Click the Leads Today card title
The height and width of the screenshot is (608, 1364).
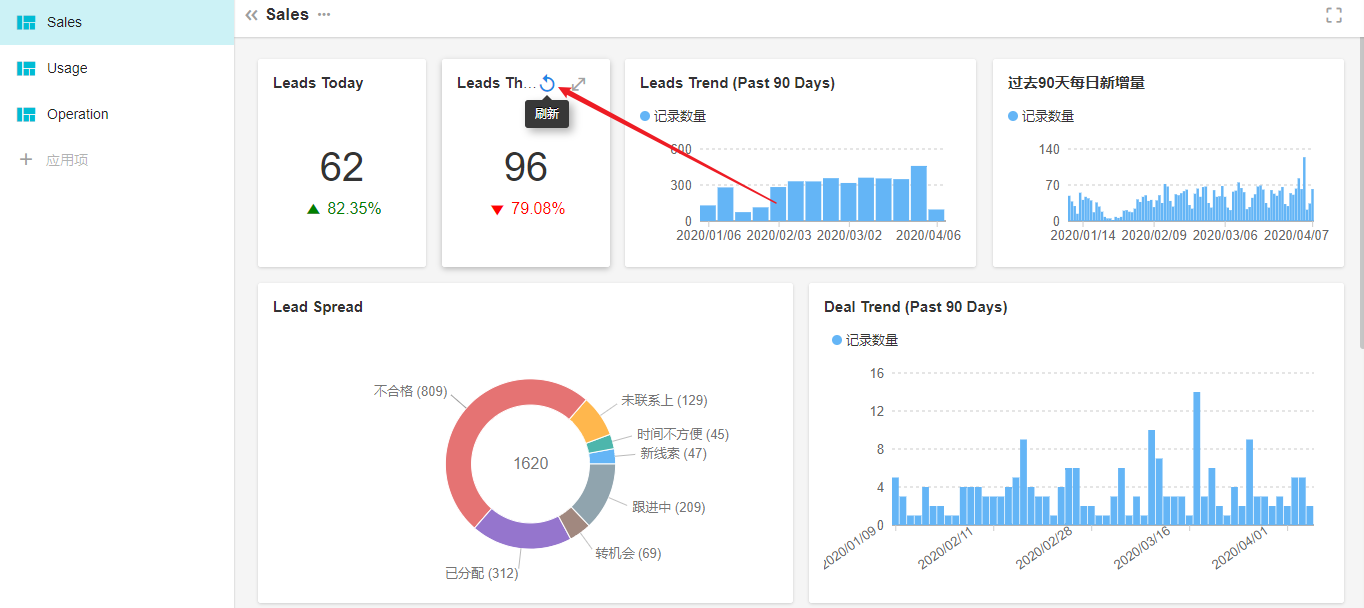(x=318, y=83)
